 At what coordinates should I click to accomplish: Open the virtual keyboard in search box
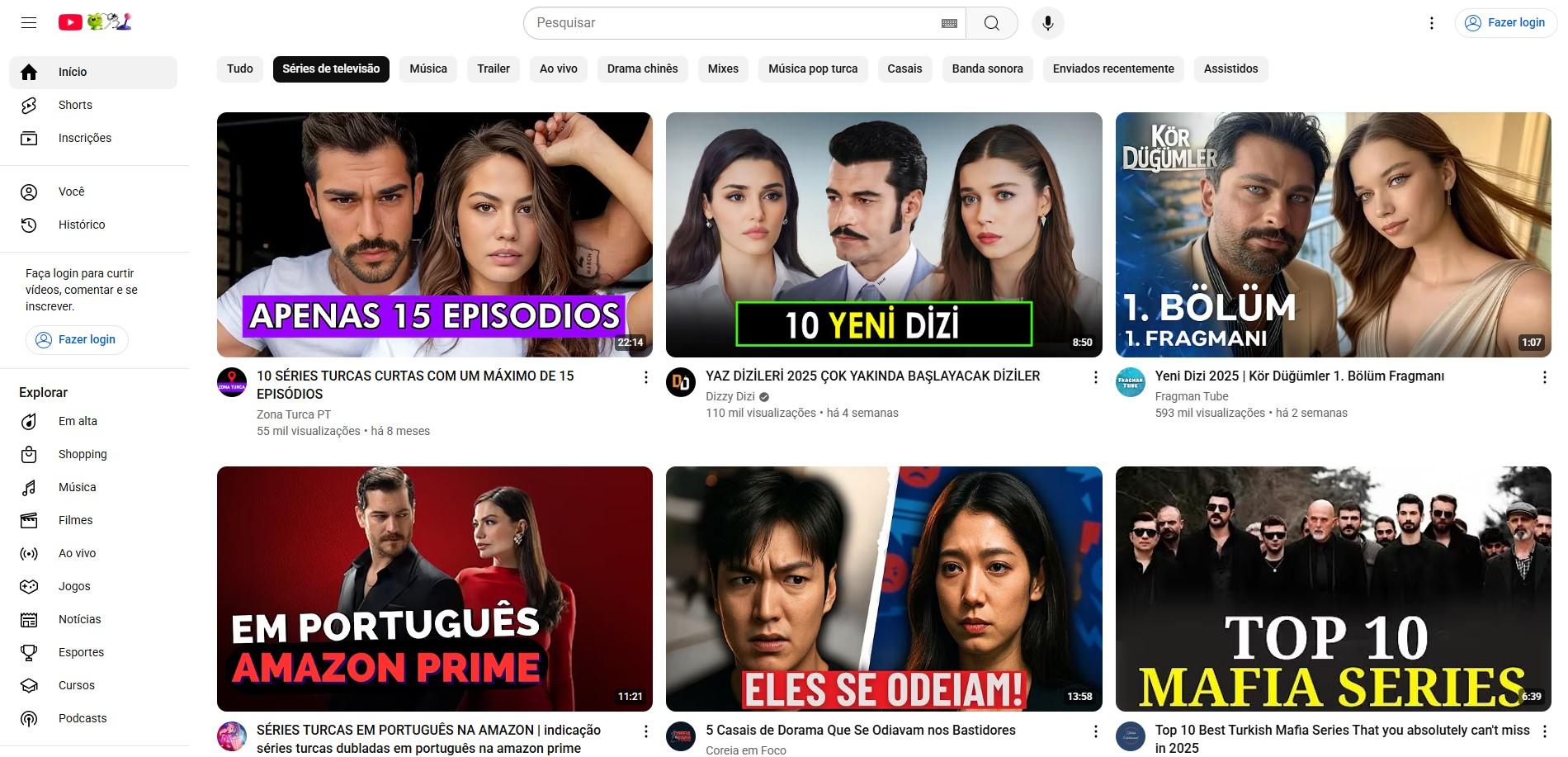coord(949,23)
